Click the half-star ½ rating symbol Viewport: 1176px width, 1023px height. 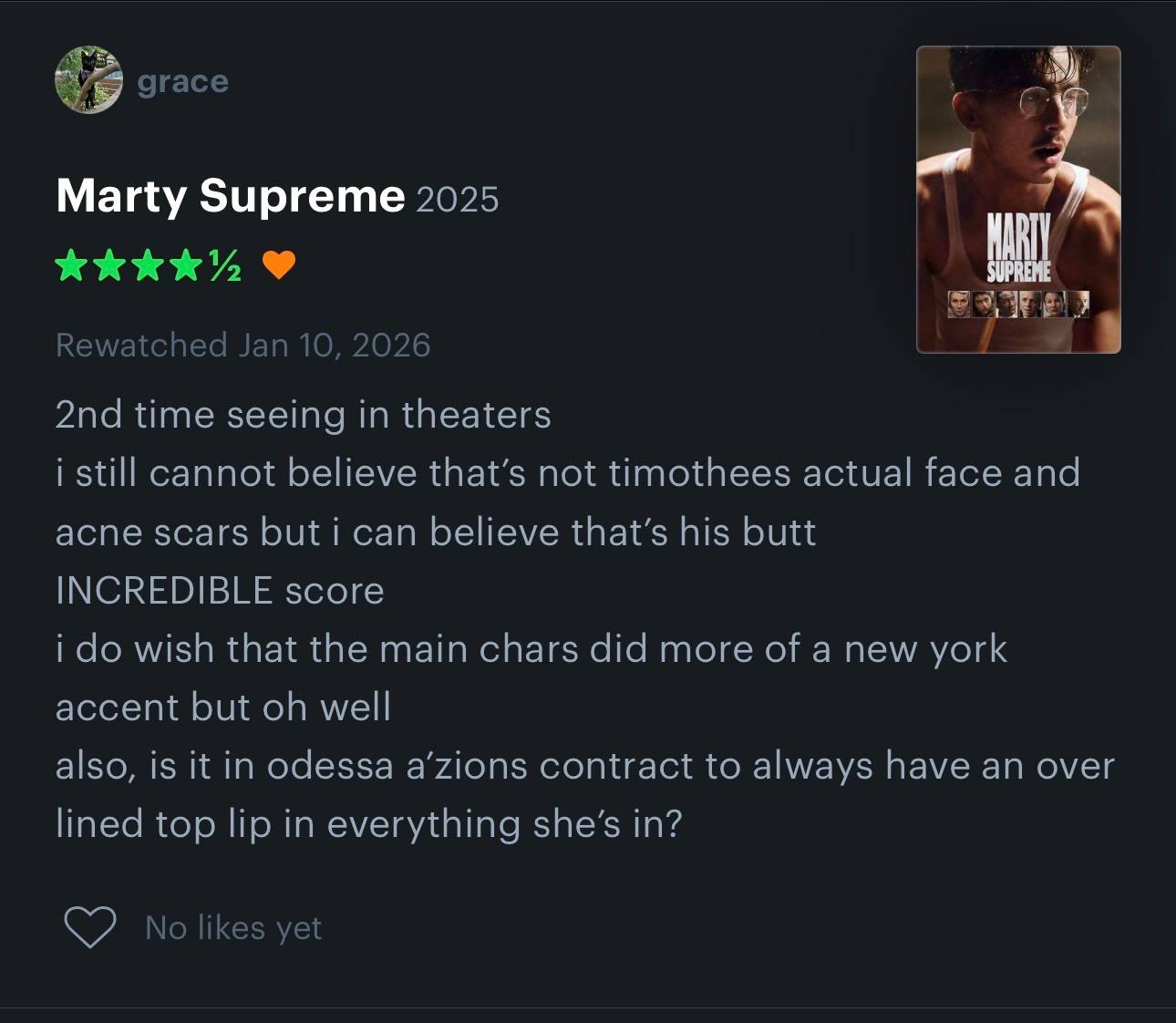click(x=225, y=266)
